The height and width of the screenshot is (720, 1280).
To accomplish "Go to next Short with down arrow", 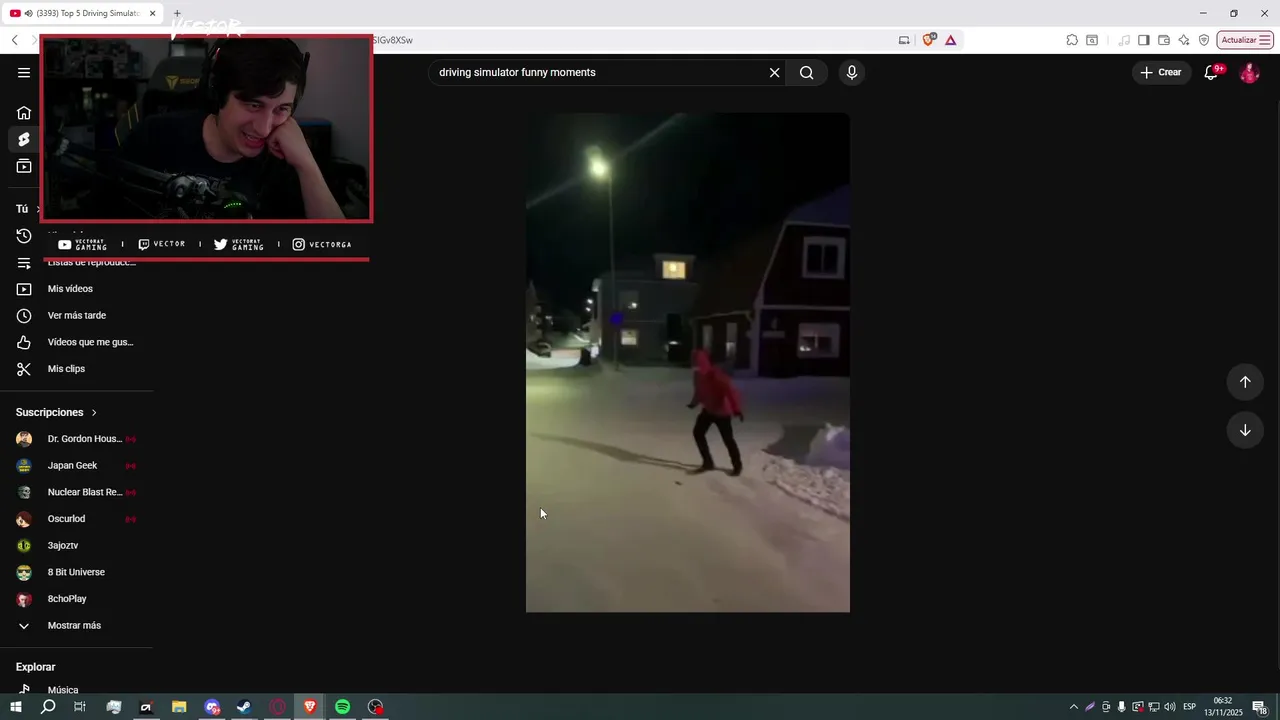I will (1245, 430).
